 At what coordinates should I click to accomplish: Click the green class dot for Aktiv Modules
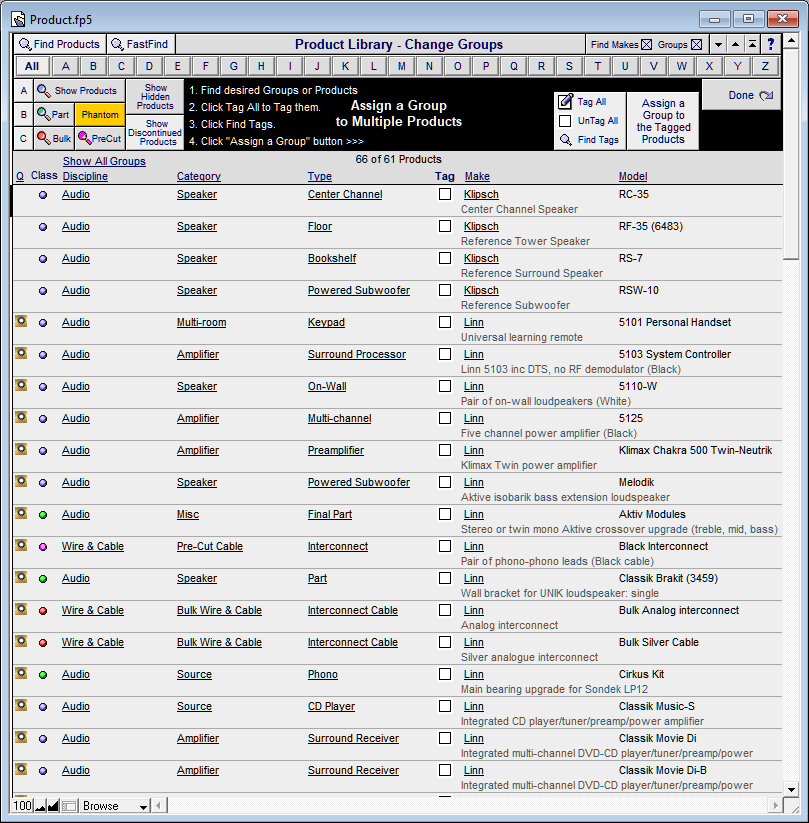pos(43,515)
